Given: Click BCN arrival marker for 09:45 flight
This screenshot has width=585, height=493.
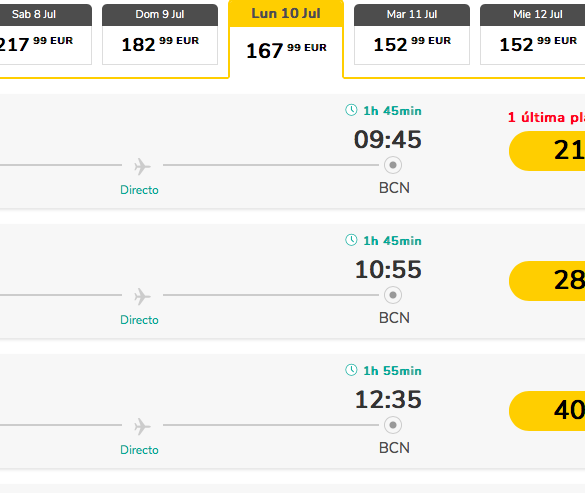Looking at the screenshot, I should click(393, 165).
